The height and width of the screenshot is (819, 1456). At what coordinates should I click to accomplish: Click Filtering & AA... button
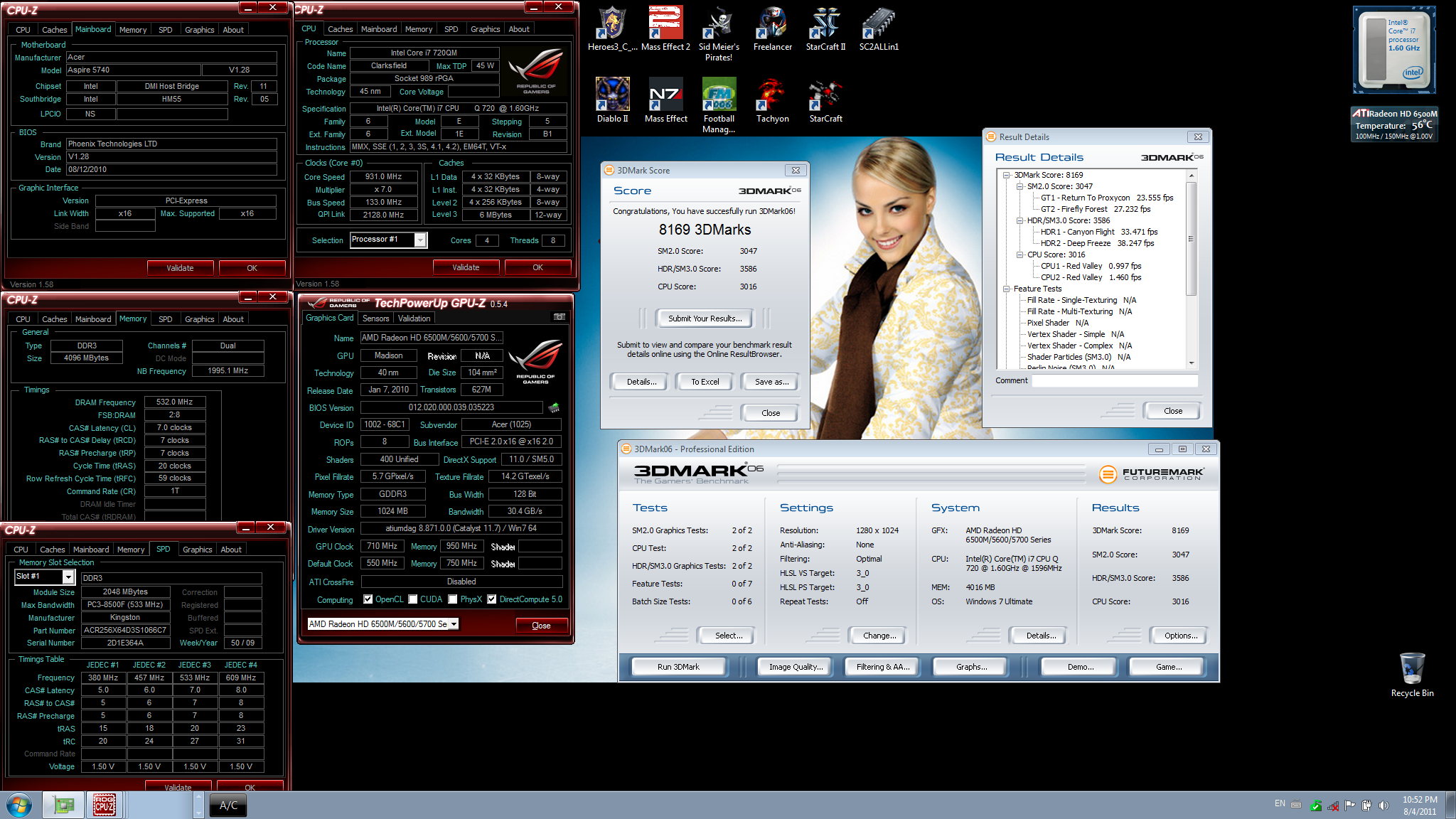pos(882,667)
